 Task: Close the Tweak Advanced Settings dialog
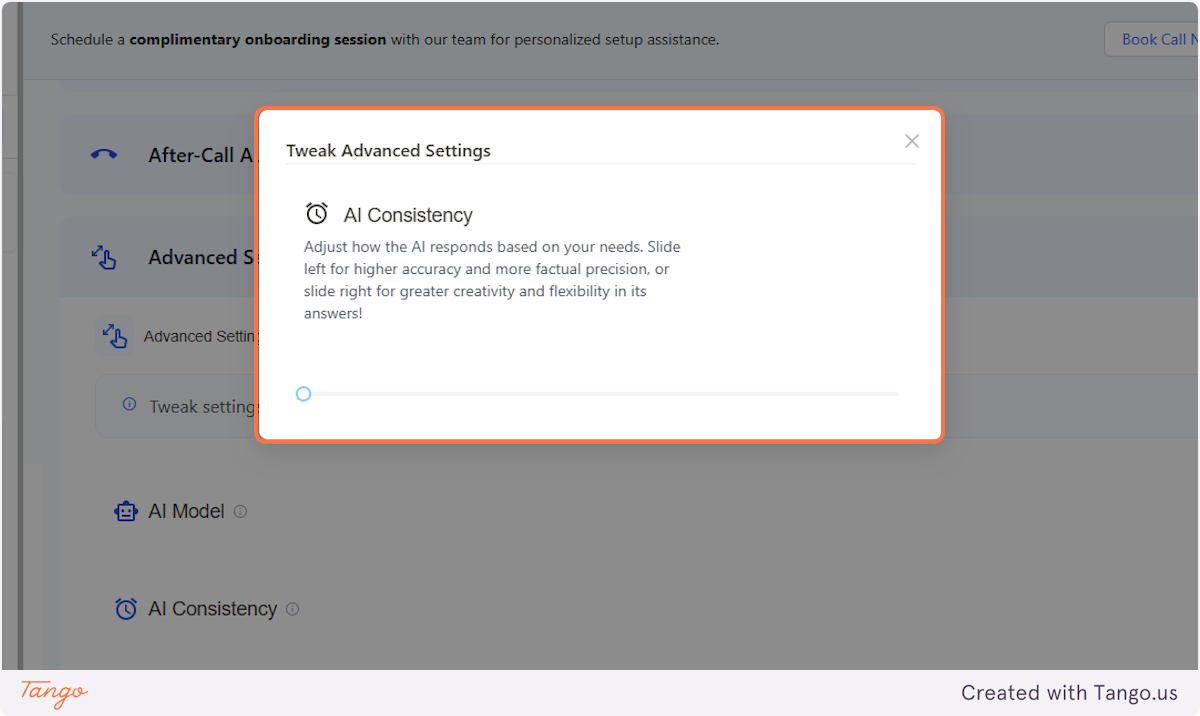(x=911, y=141)
